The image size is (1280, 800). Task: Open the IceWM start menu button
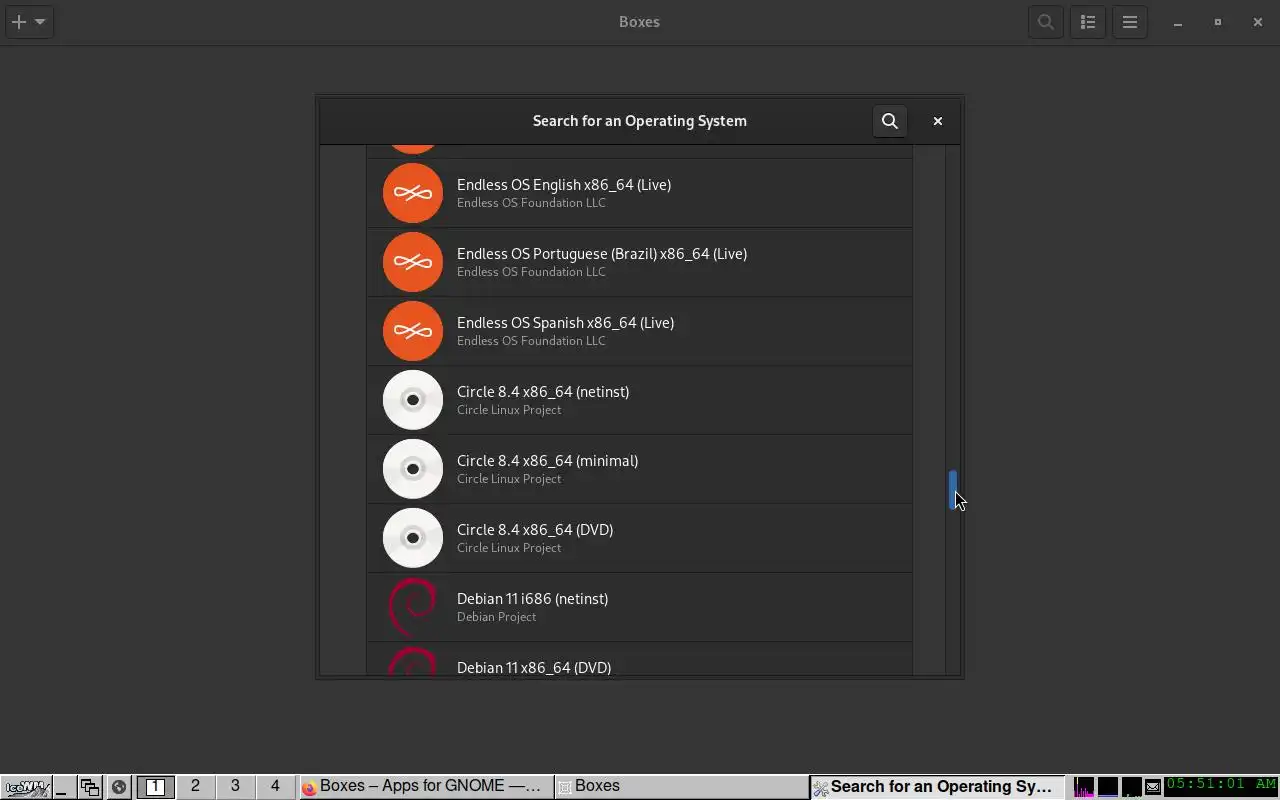pos(26,787)
